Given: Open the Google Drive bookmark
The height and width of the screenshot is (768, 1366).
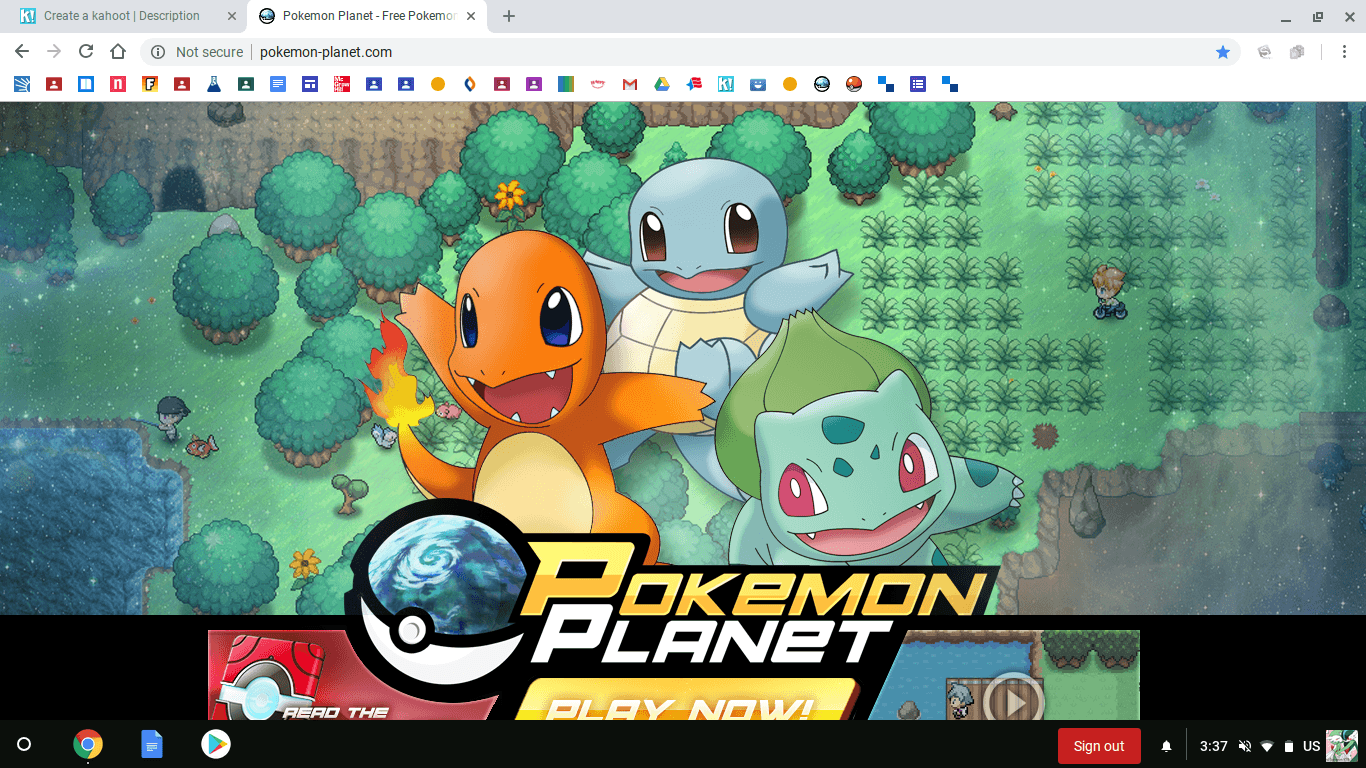Looking at the screenshot, I should [662, 84].
